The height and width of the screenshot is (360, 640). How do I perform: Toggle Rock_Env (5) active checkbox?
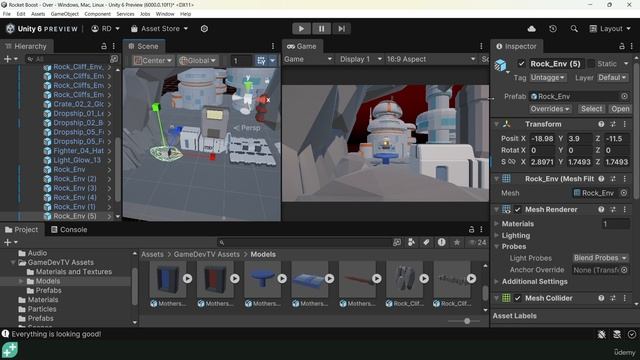521,64
